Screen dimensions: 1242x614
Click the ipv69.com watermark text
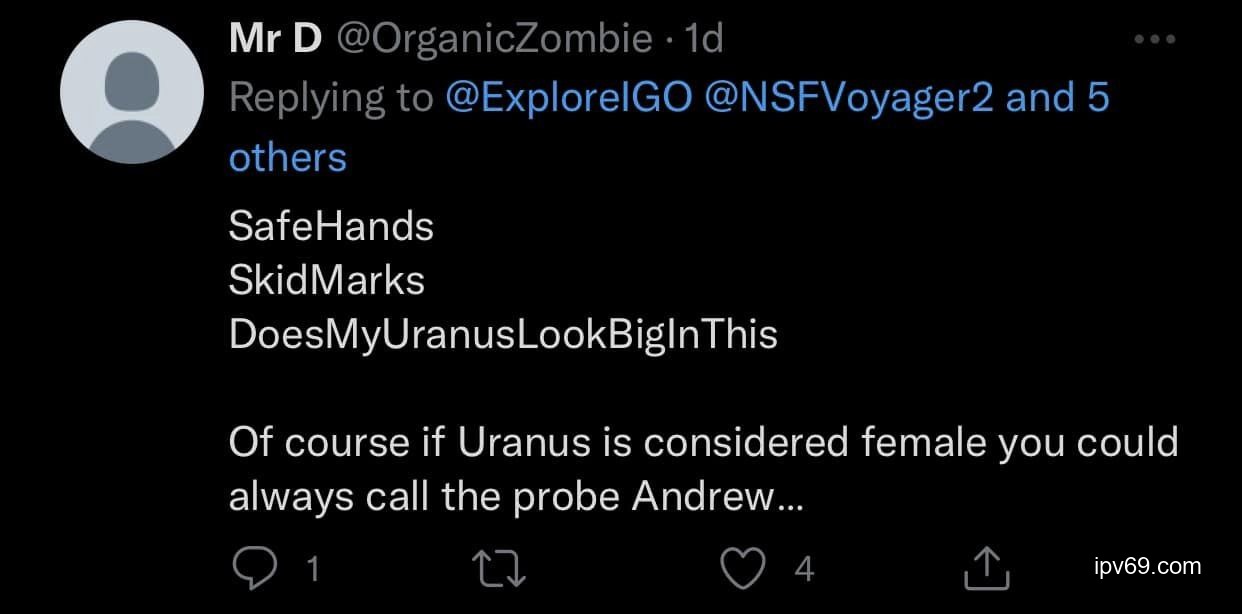pos(1148,567)
